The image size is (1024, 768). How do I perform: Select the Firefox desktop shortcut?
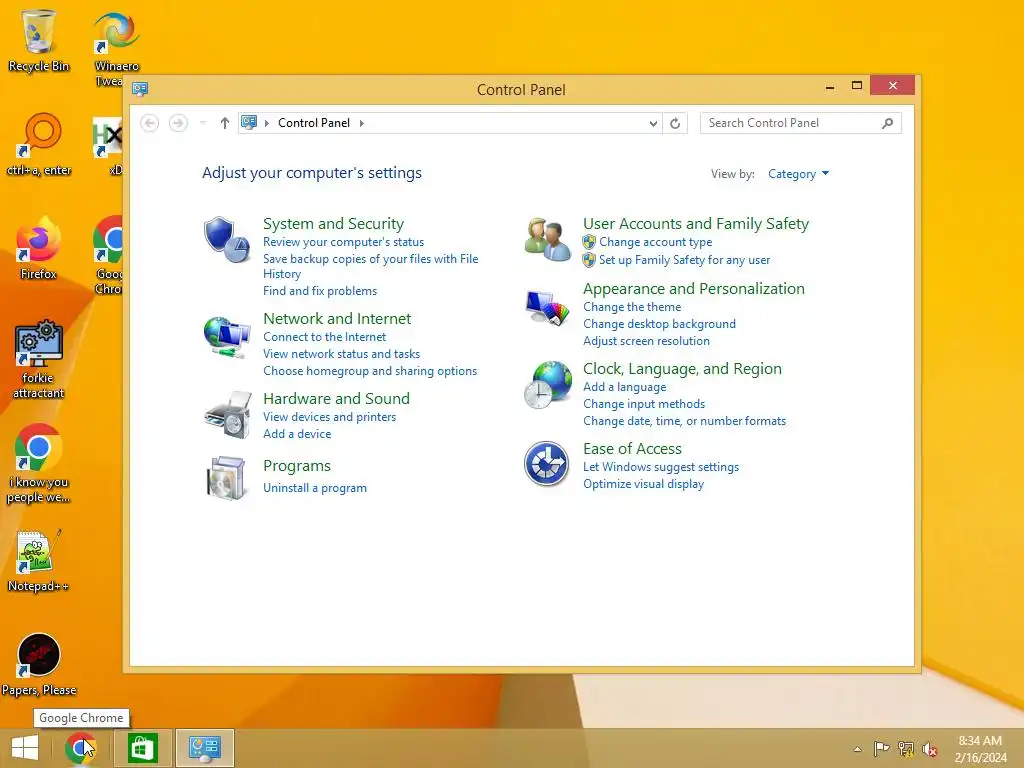pyautogui.click(x=39, y=248)
